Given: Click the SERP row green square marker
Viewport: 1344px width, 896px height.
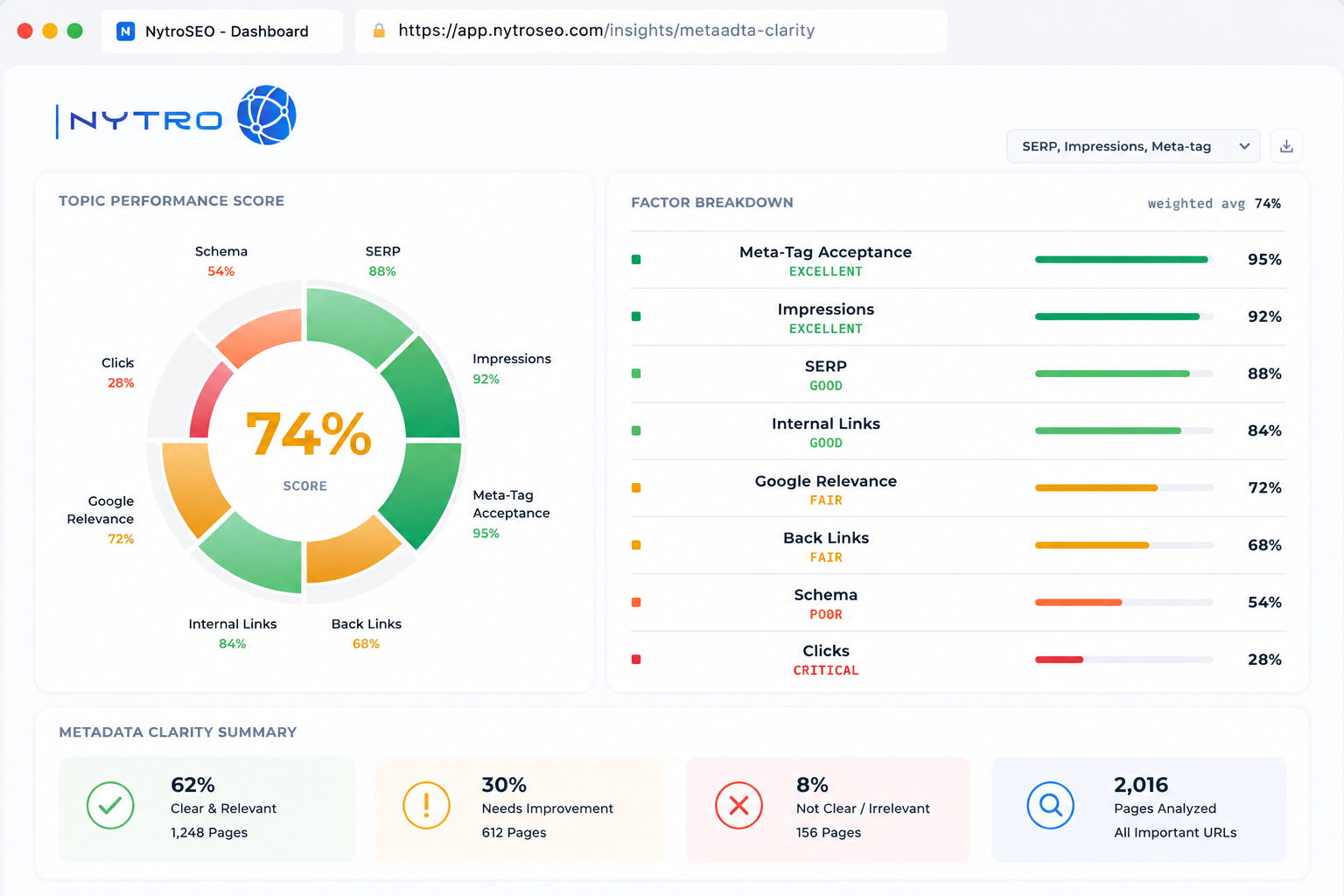Looking at the screenshot, I should pyautogui.click(x=636, y=374).
